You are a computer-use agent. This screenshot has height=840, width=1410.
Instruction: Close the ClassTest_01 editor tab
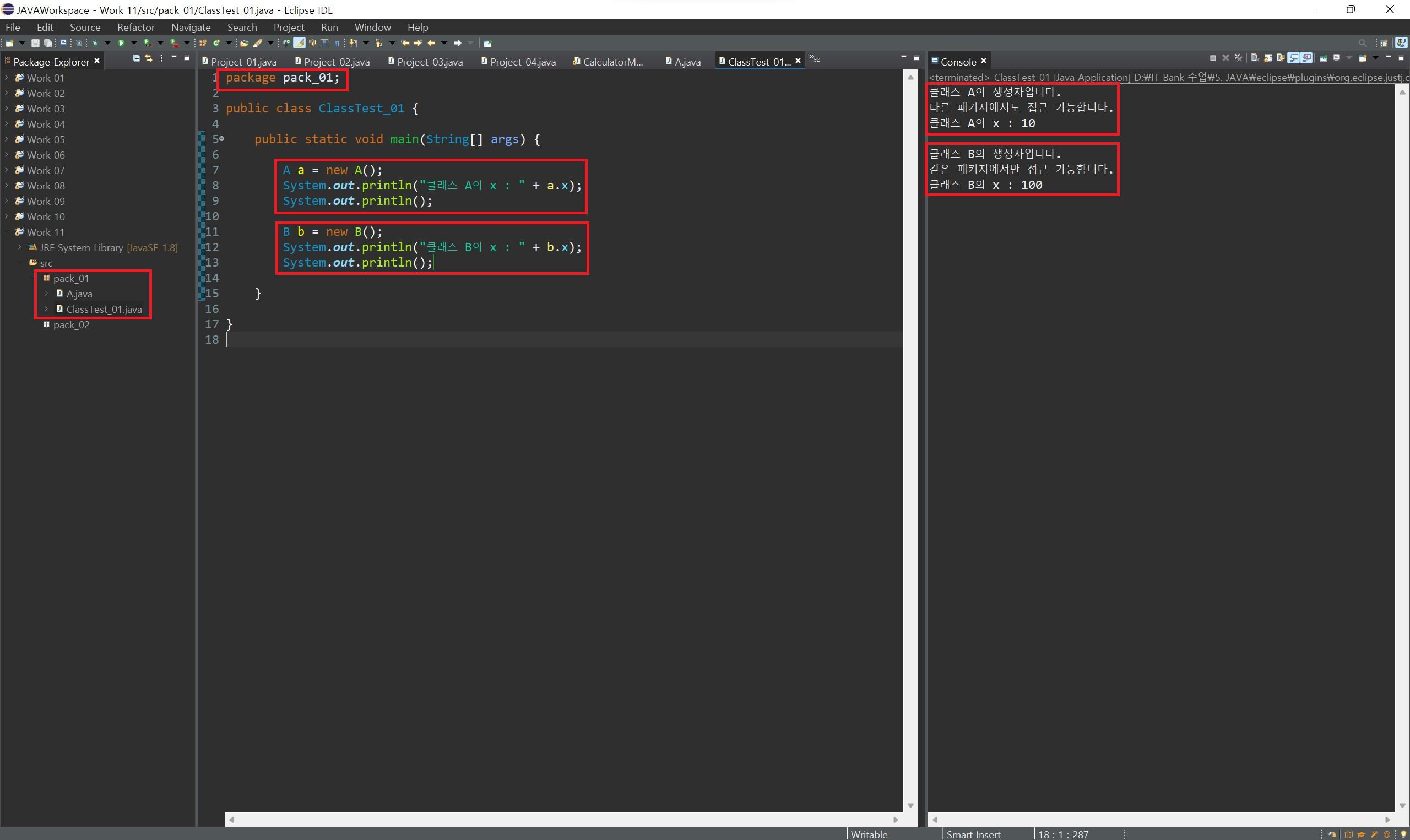coord(798,61)
